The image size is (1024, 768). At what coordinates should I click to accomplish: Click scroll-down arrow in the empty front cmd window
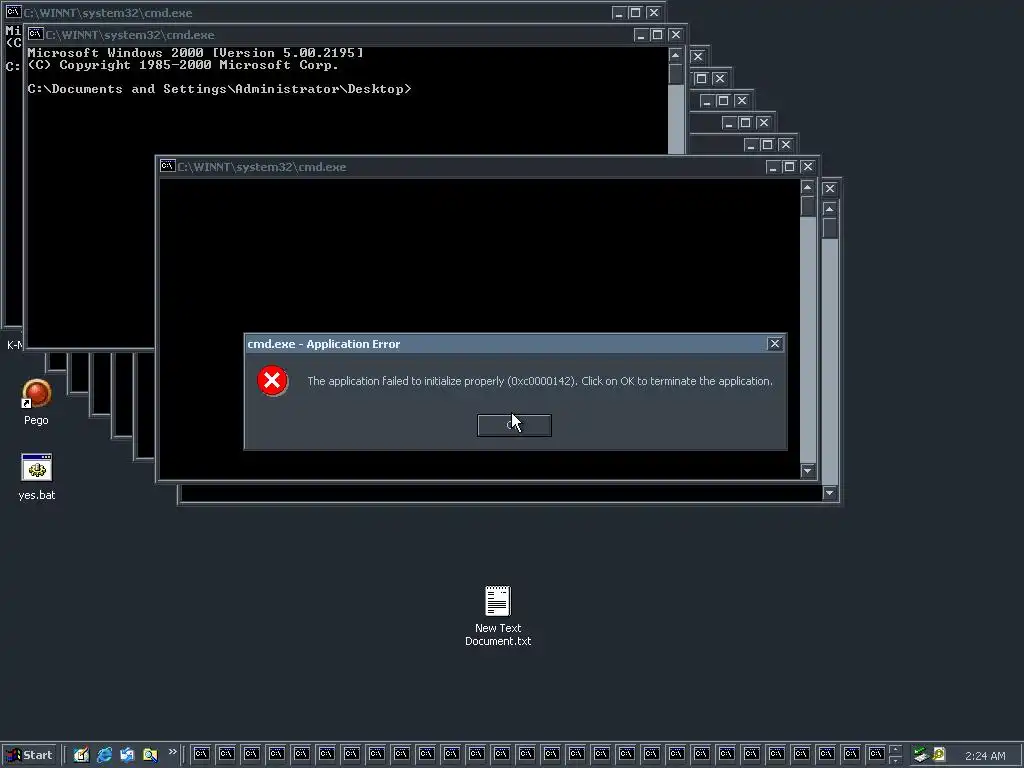point(808,470)
